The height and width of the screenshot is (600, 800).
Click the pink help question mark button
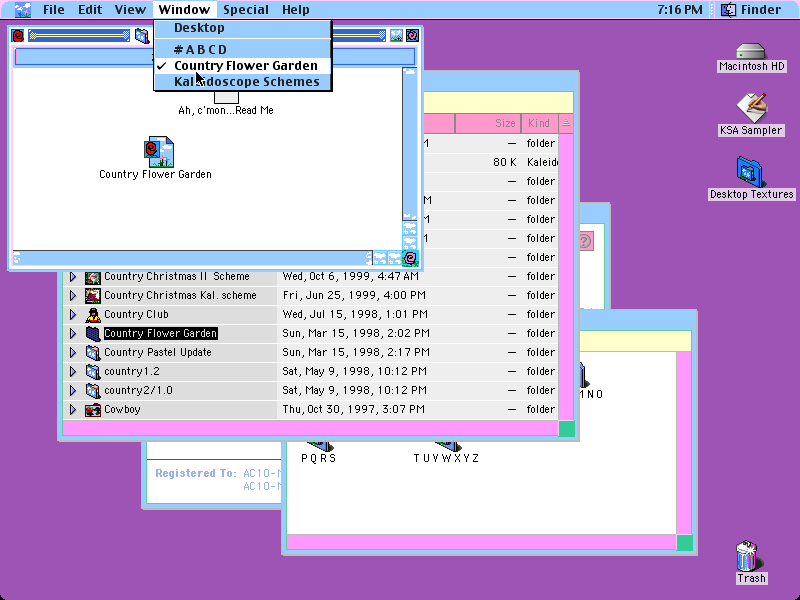pyautogui.click(x=585, y=241)
